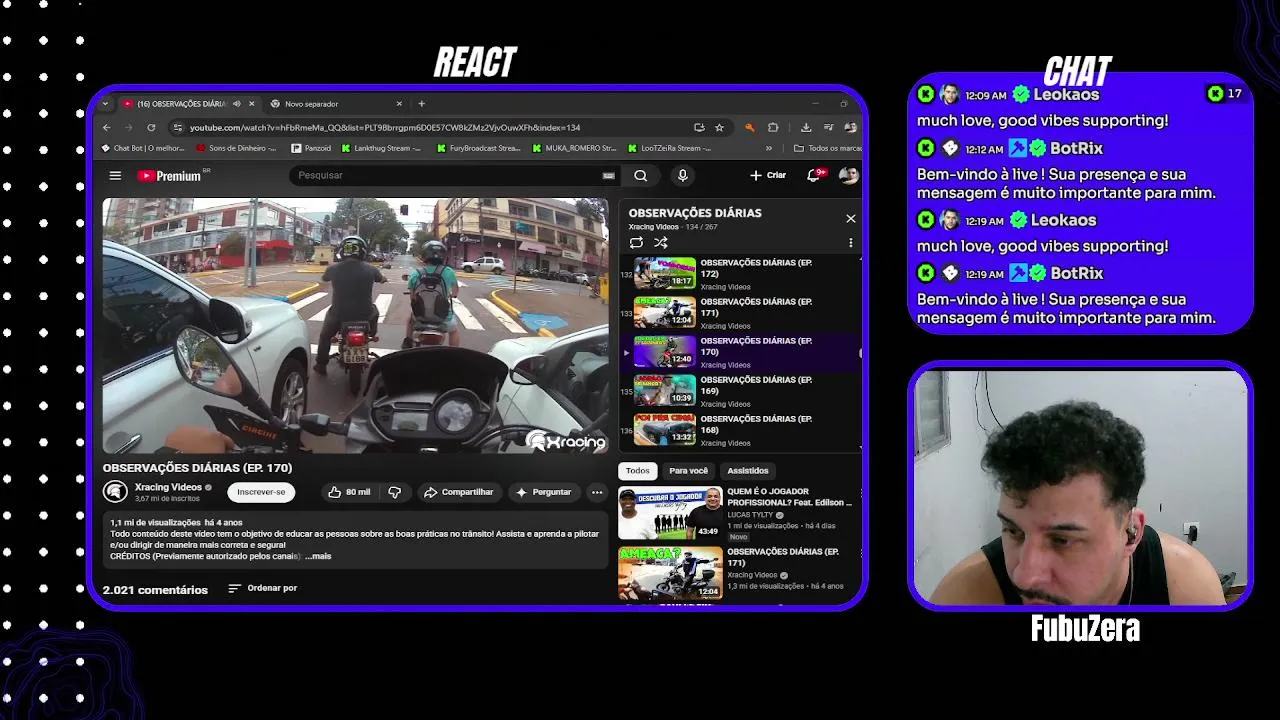Bookmark this page with star icon

click(x=719, y=127)
